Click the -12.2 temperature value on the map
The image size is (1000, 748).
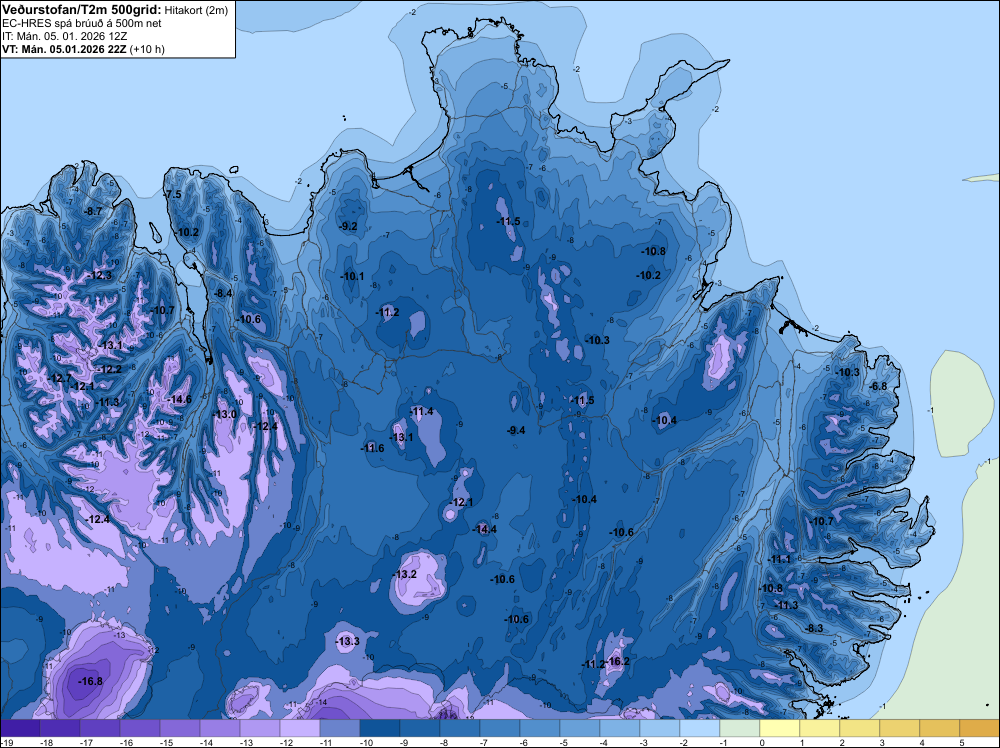point(110,369)
